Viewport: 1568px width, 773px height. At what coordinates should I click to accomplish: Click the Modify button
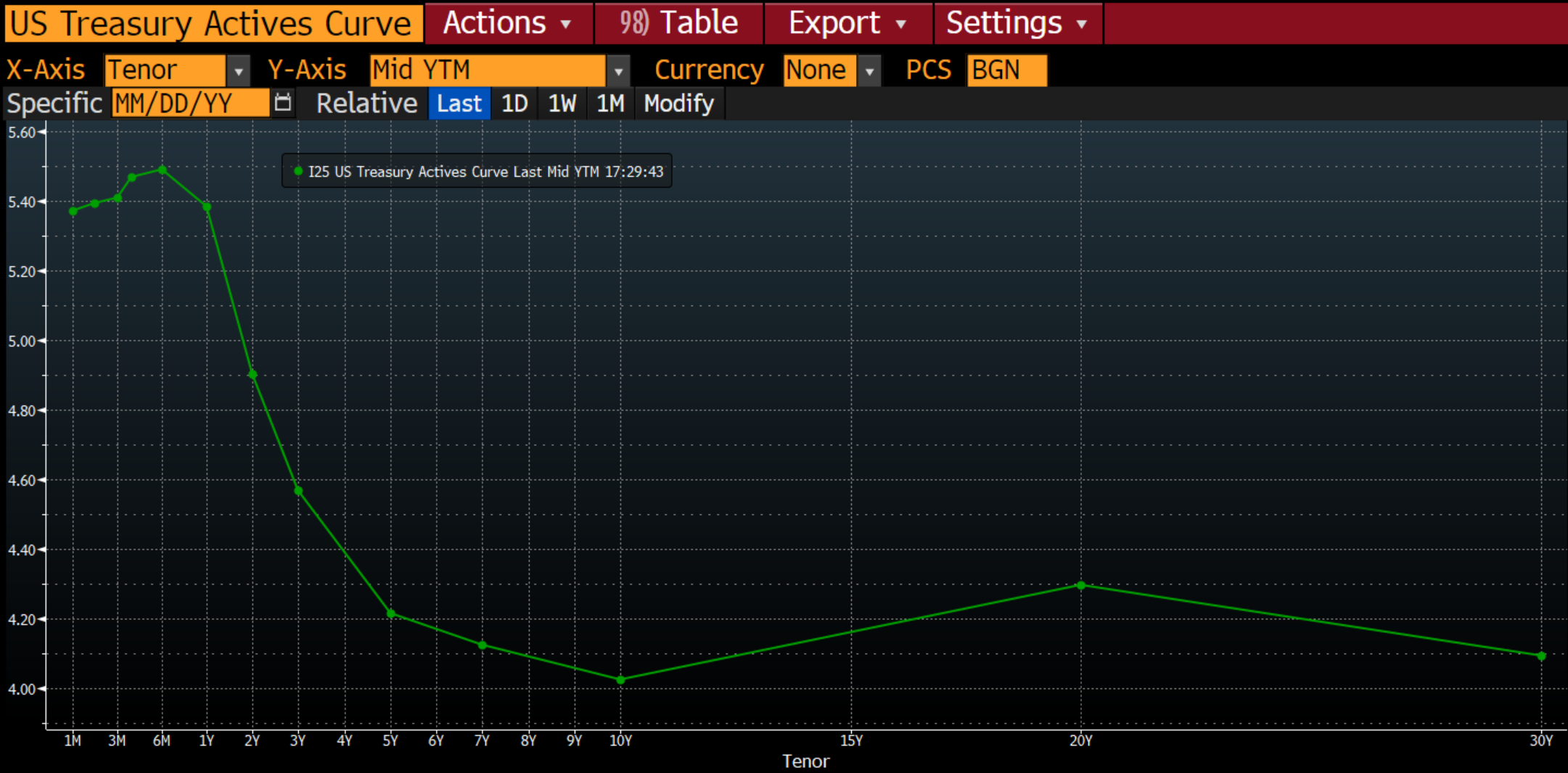[x=679, y=104]
